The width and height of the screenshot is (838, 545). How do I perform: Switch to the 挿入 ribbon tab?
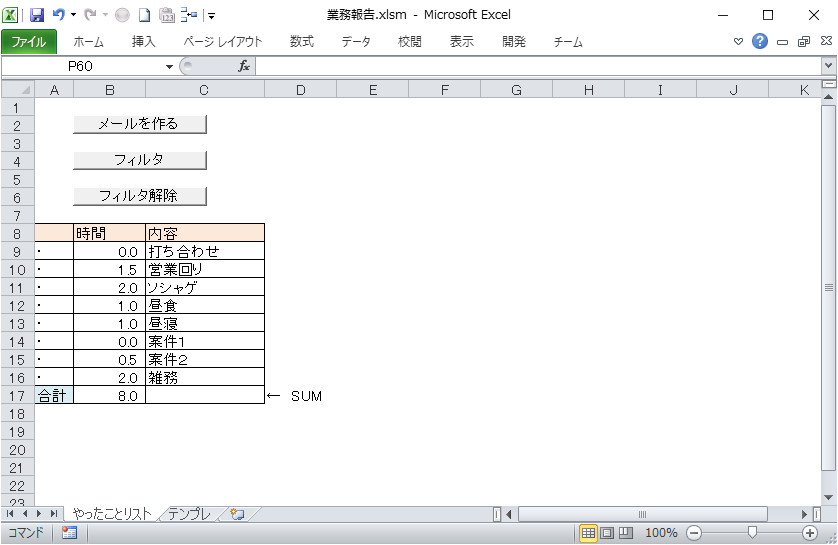click(x=143, y=42)
